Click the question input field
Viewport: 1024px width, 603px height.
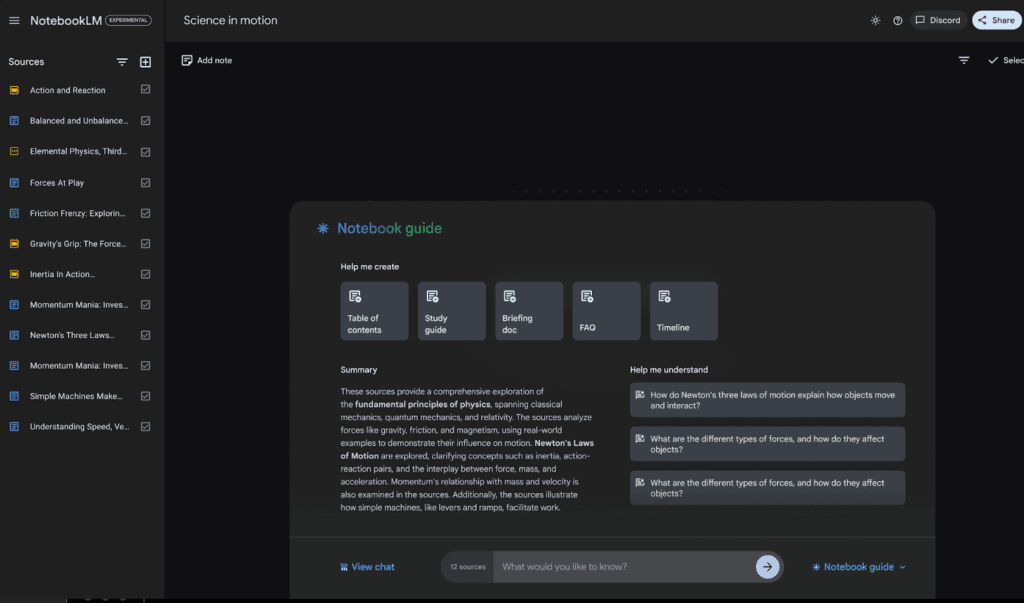624,566
